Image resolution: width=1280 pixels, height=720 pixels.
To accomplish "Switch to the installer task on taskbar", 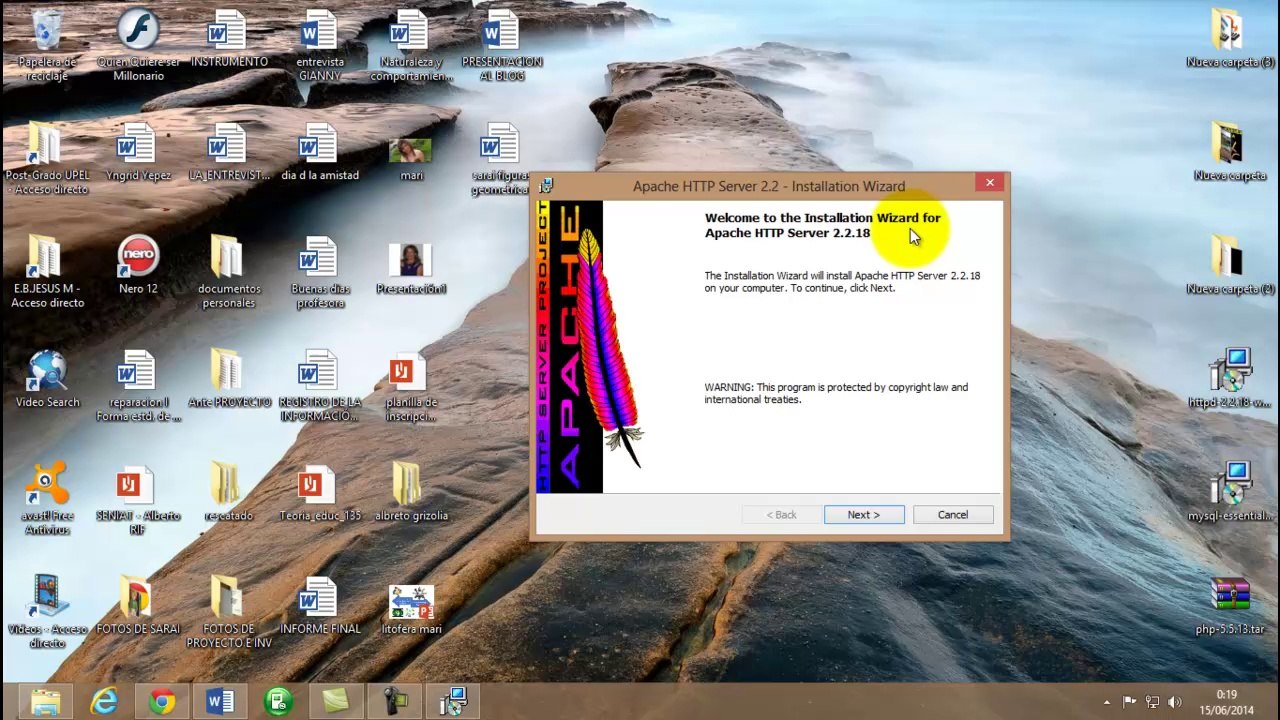I will (452, 702).
